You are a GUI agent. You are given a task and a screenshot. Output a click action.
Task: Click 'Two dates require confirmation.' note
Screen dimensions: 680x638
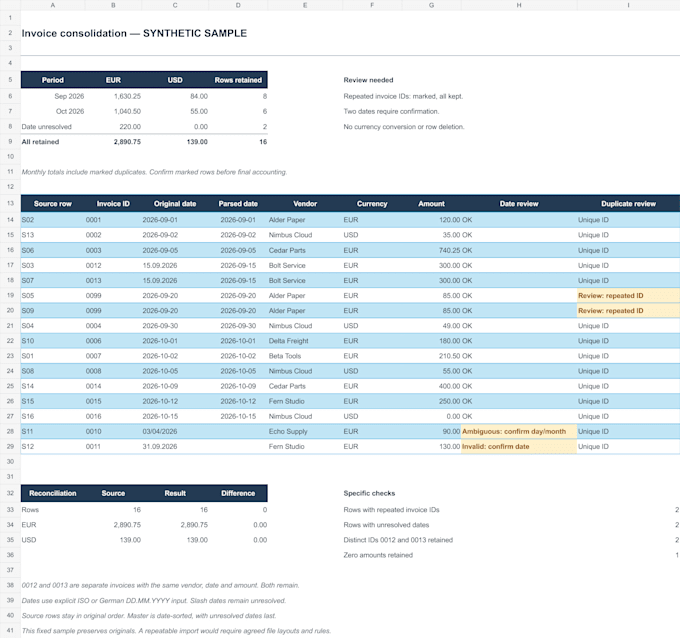click(391, 111)
